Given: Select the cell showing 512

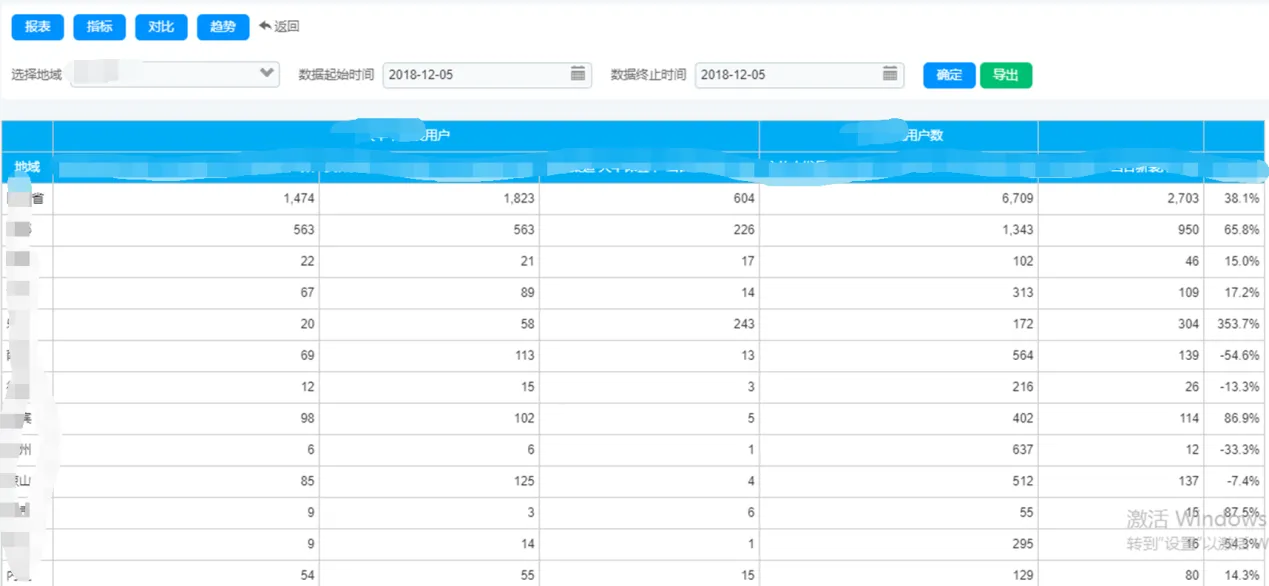Looking at the screenshot, I should [x=899, y=482].
